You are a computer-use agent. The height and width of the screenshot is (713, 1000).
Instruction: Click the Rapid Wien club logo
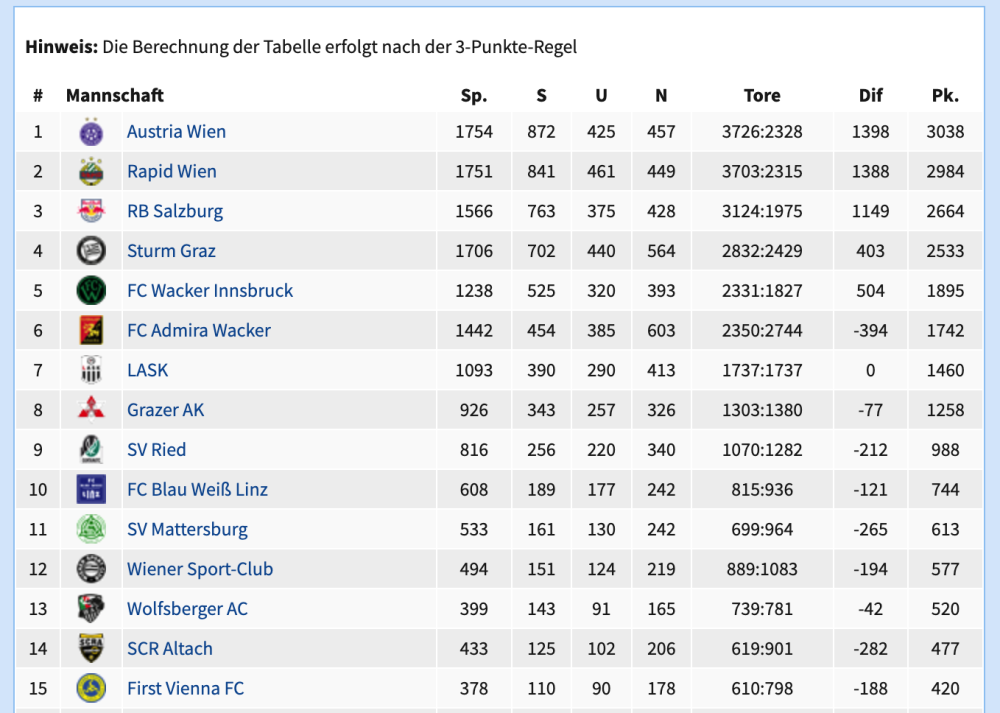pos(91,172)
